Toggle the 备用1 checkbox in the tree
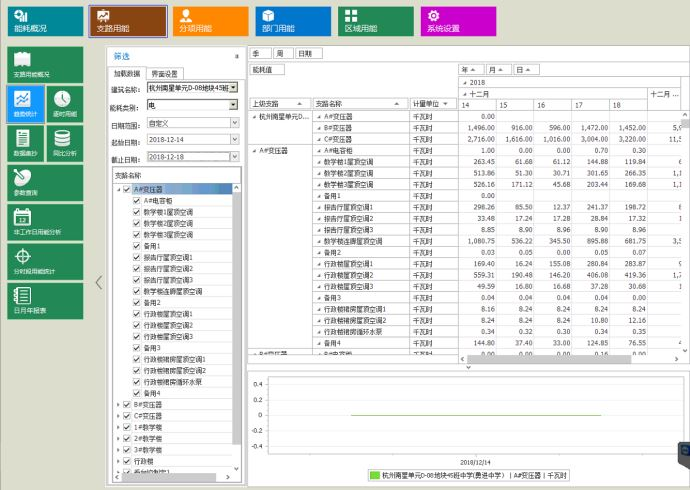Image resolution: width=690 pixels, height=490 pixels. pos(136,245)
